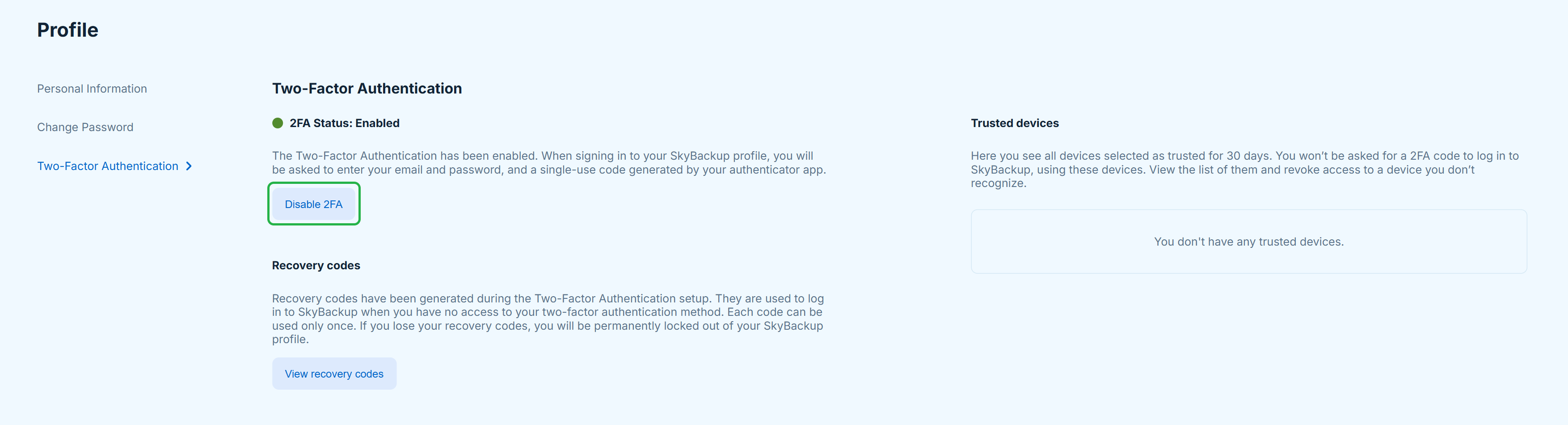The width and height of the screenshot is (1568, 425).
Task: Go to Change Password settings
Action: click(85, 127)
